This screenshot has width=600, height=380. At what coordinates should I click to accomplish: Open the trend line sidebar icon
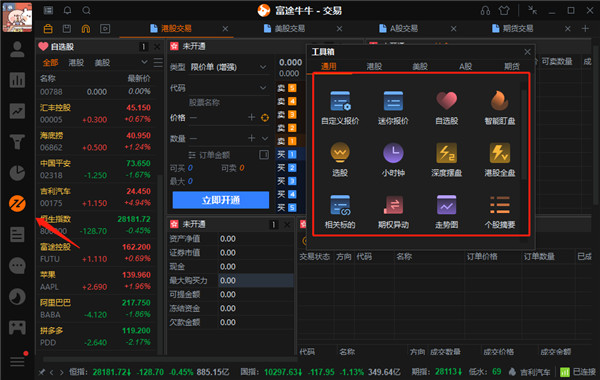17,111
